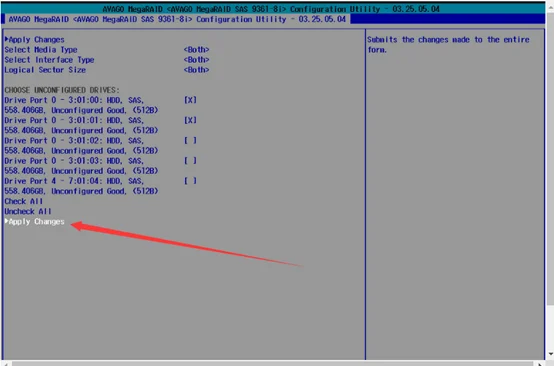554x366 pixels.
Task: Open Select Media Type <Both> option
Action: click(196, 49)
